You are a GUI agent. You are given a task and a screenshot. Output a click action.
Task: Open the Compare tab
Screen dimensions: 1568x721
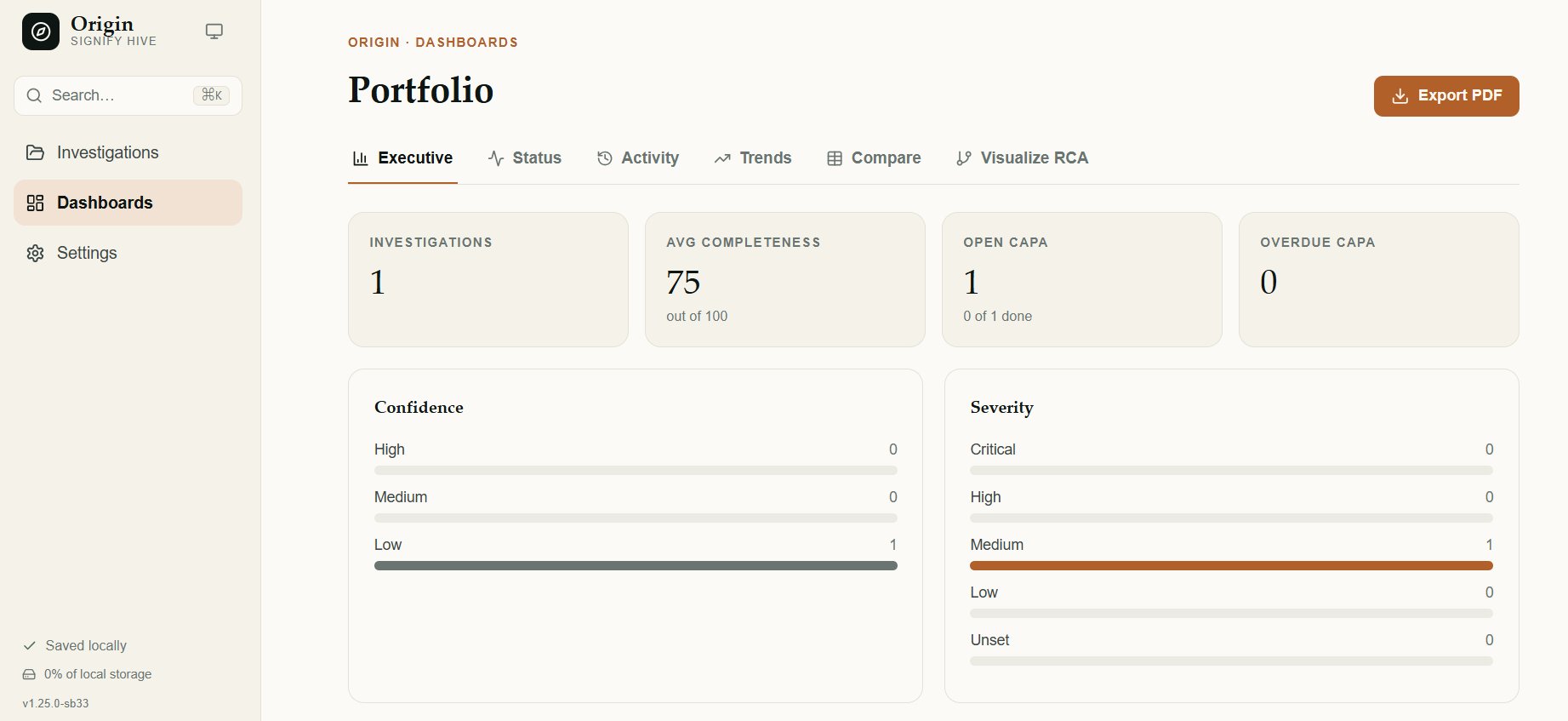click(x=874, y=158)
